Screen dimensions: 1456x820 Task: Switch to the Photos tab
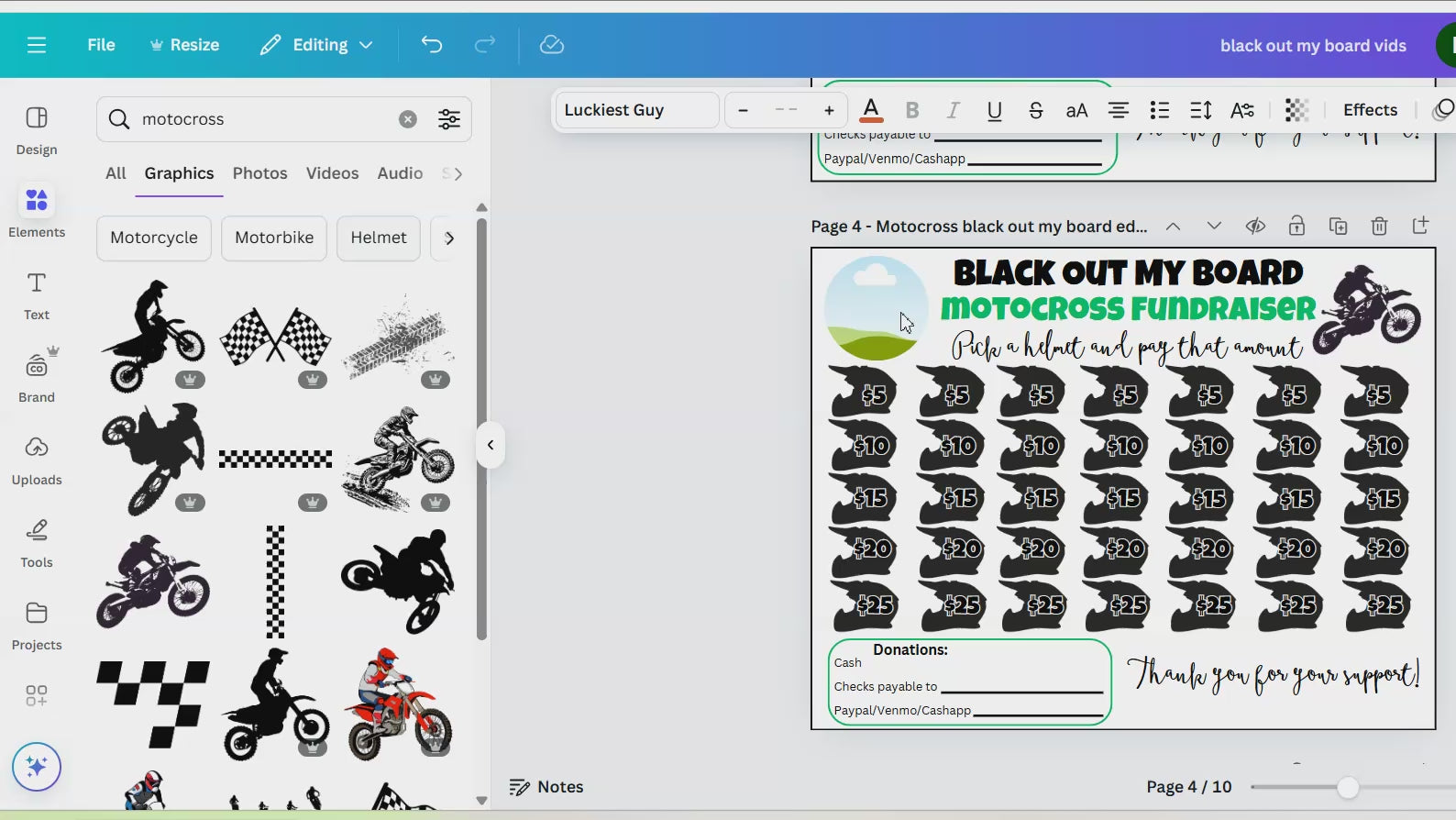point(259,173)
